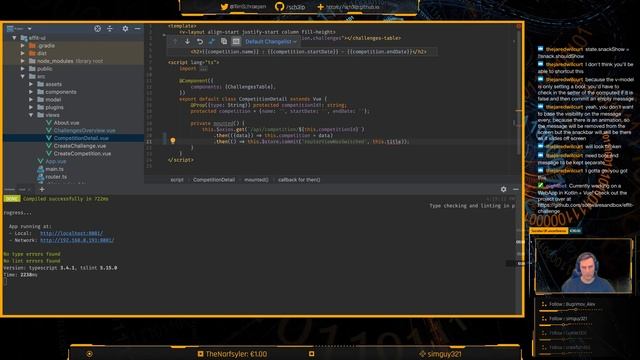Open main.ts file
The height and width of the screenshot is (360, 640).
point(54,169)
